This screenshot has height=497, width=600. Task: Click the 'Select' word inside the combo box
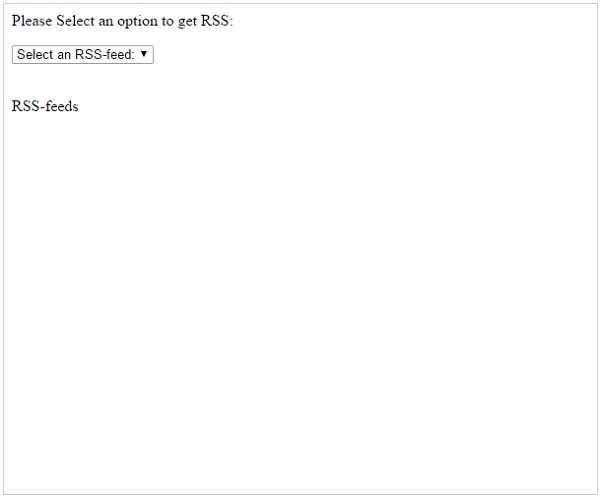35,54
